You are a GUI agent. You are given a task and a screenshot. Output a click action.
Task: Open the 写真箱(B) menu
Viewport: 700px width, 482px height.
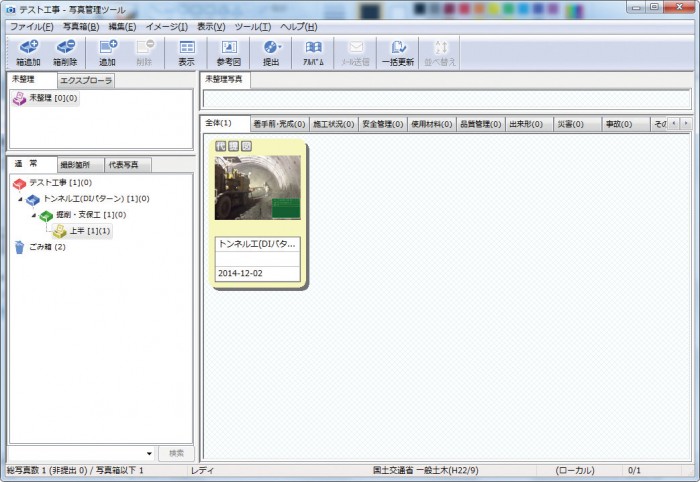[81, 27]
